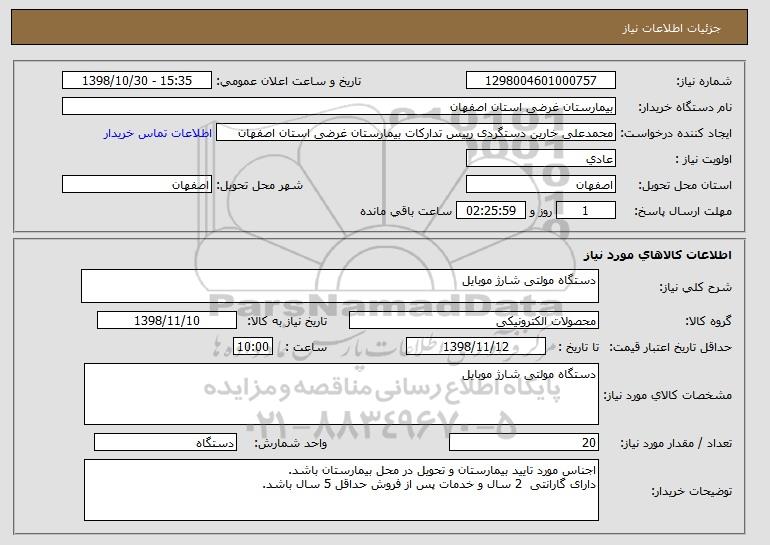Click the request creator name field

click(x=416, y=133)
